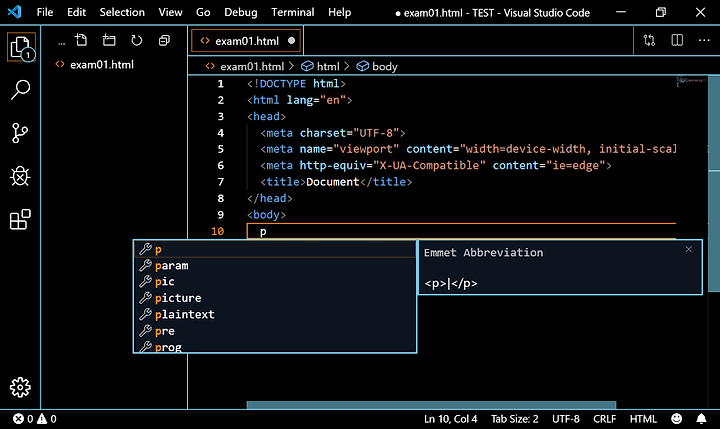Collapse all folders in explorer
720x429 pixels.
(164, 40)
